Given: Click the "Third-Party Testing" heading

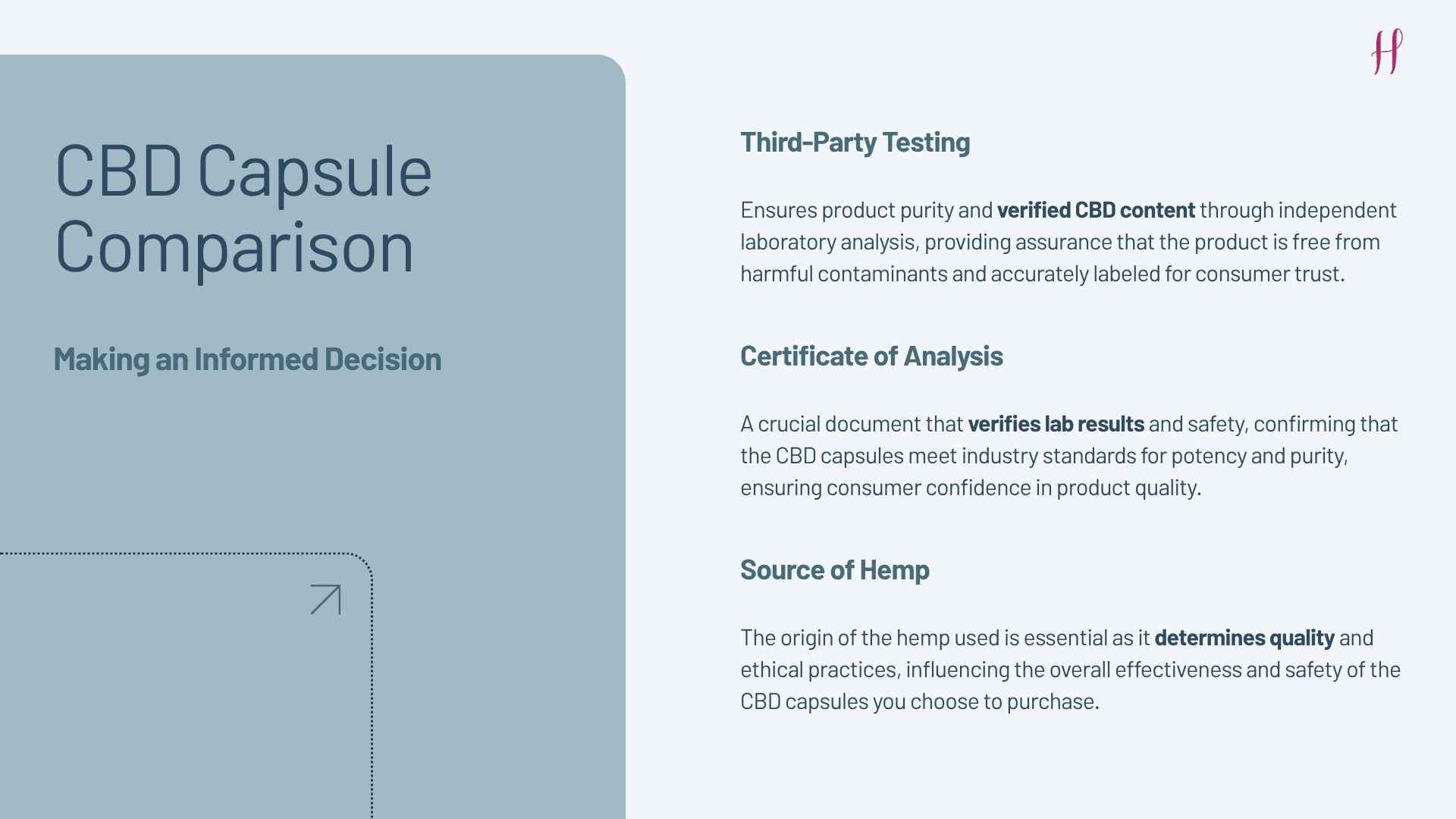Looking at the screenshot, I should coord(855,143).
